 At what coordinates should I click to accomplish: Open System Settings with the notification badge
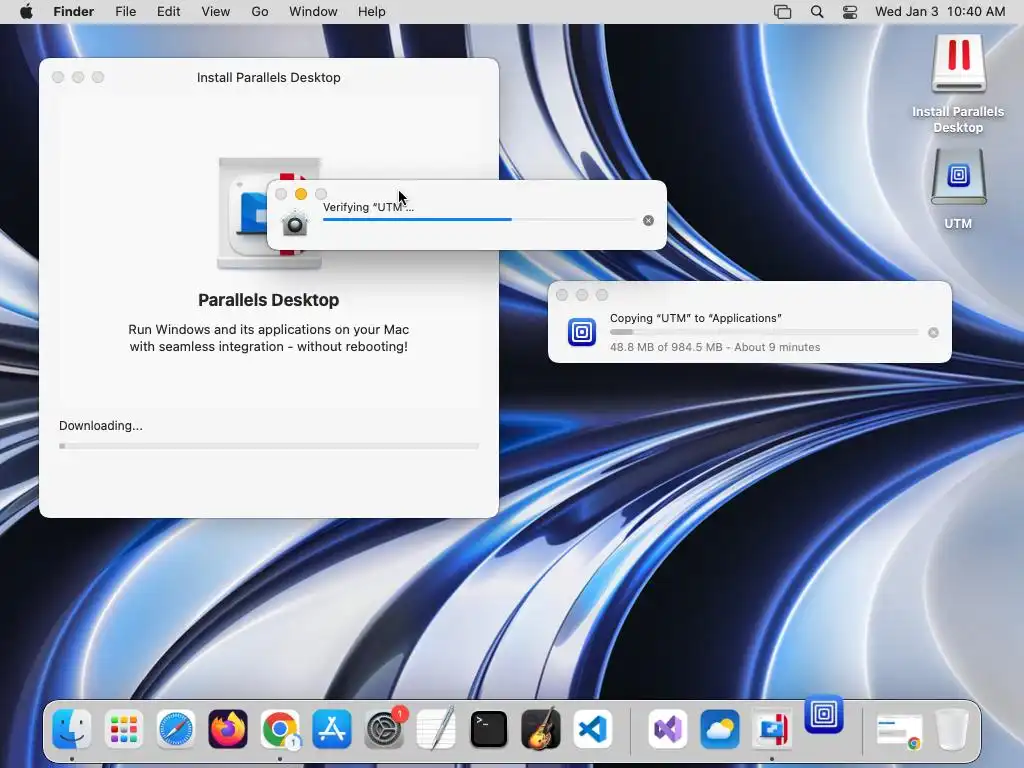click(384, 729)
